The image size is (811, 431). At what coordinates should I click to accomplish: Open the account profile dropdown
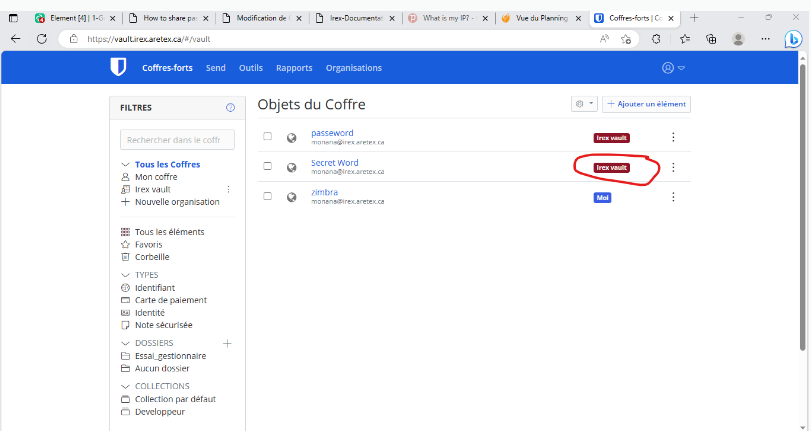tap(673, 68)
